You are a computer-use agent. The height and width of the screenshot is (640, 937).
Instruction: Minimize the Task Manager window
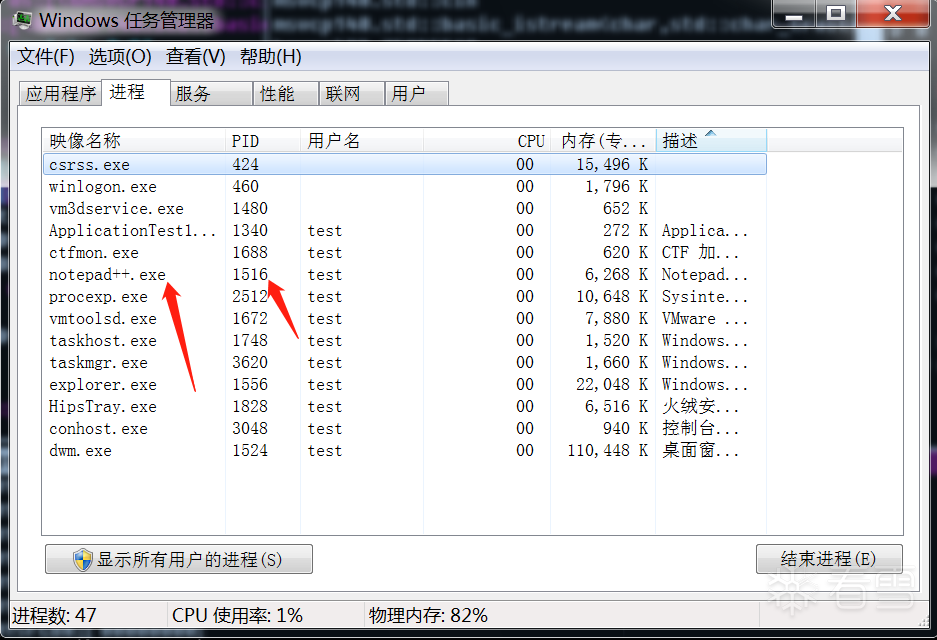click(794, 14)
